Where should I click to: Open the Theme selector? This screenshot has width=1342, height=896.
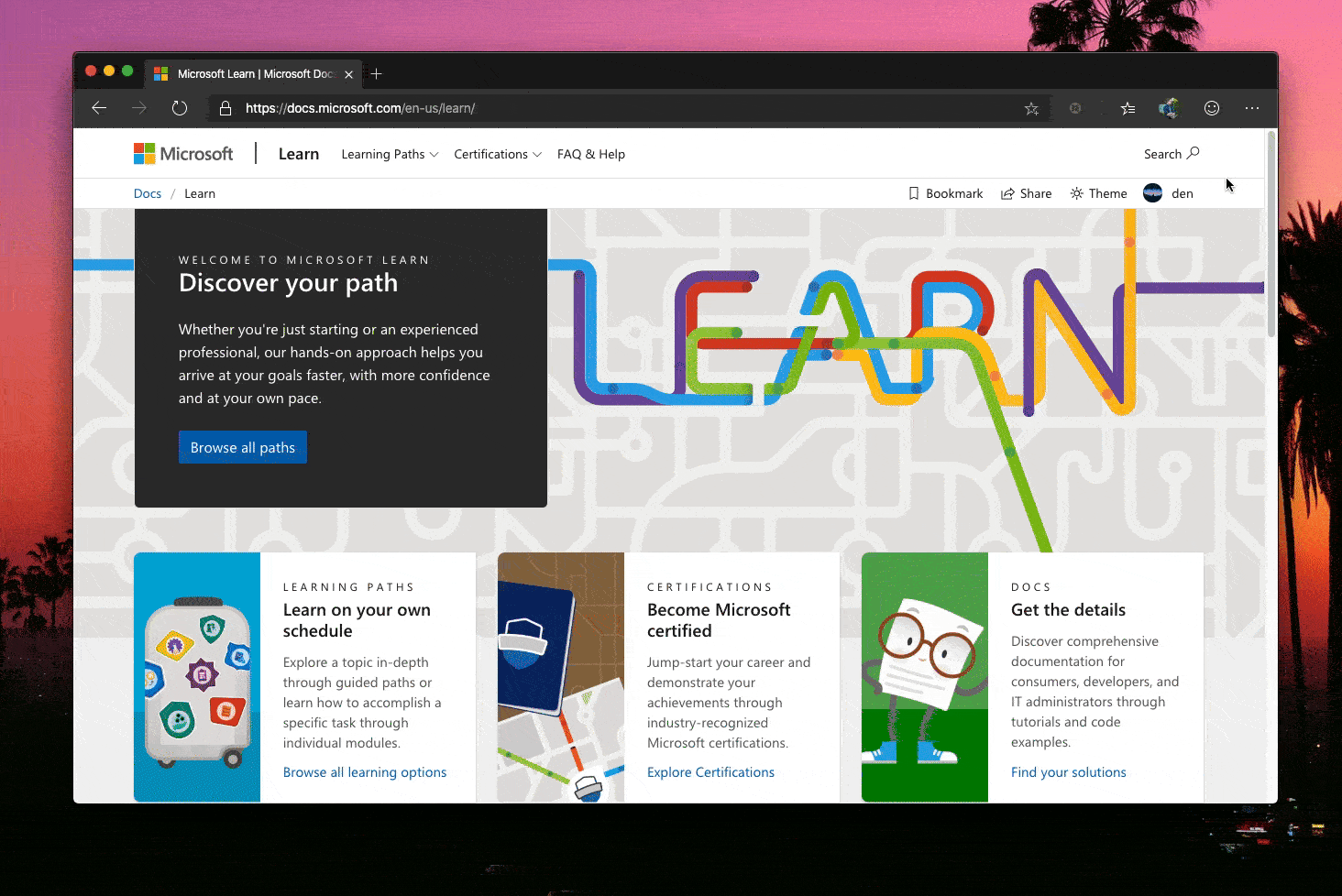tap(1098, 193)
